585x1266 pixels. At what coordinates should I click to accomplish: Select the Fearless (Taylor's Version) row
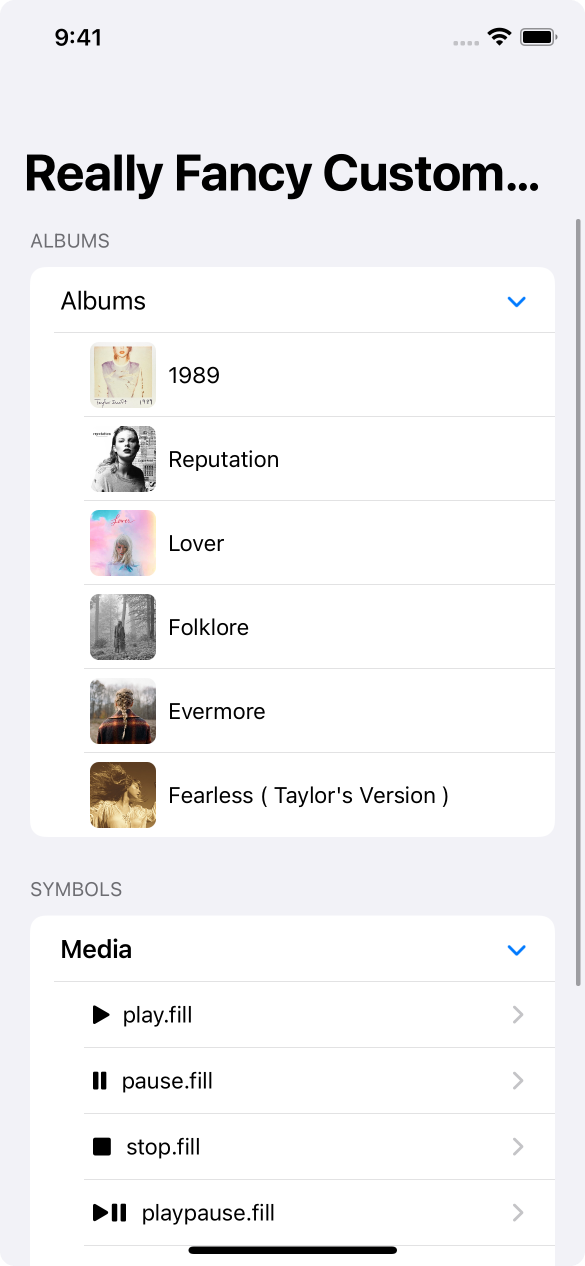(x=310, y=794)
